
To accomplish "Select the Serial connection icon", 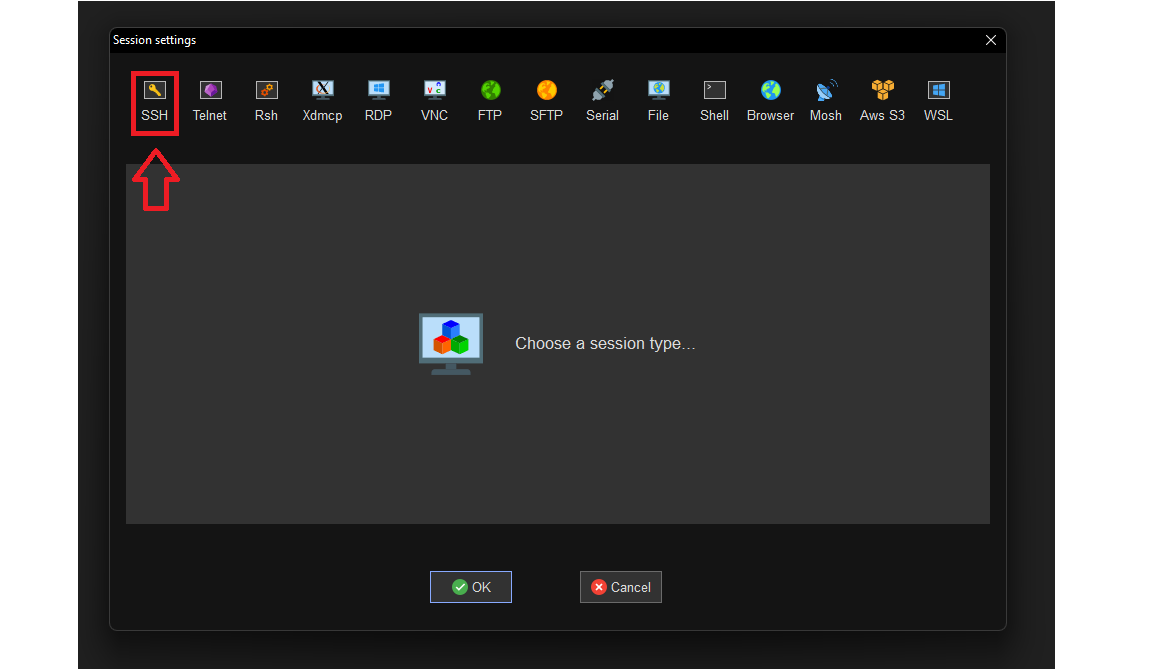I will coord(602,101).
